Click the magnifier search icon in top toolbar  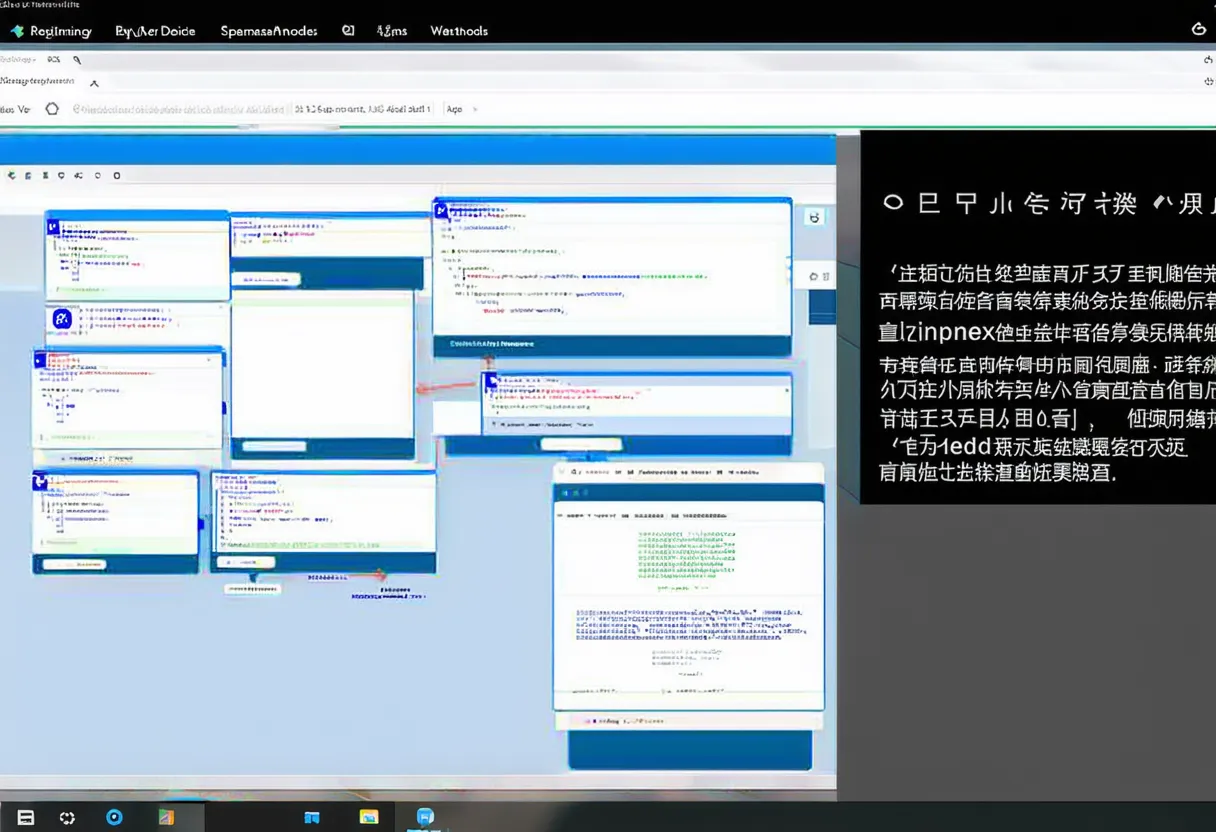pyautogui.click(x=77, y=60)
